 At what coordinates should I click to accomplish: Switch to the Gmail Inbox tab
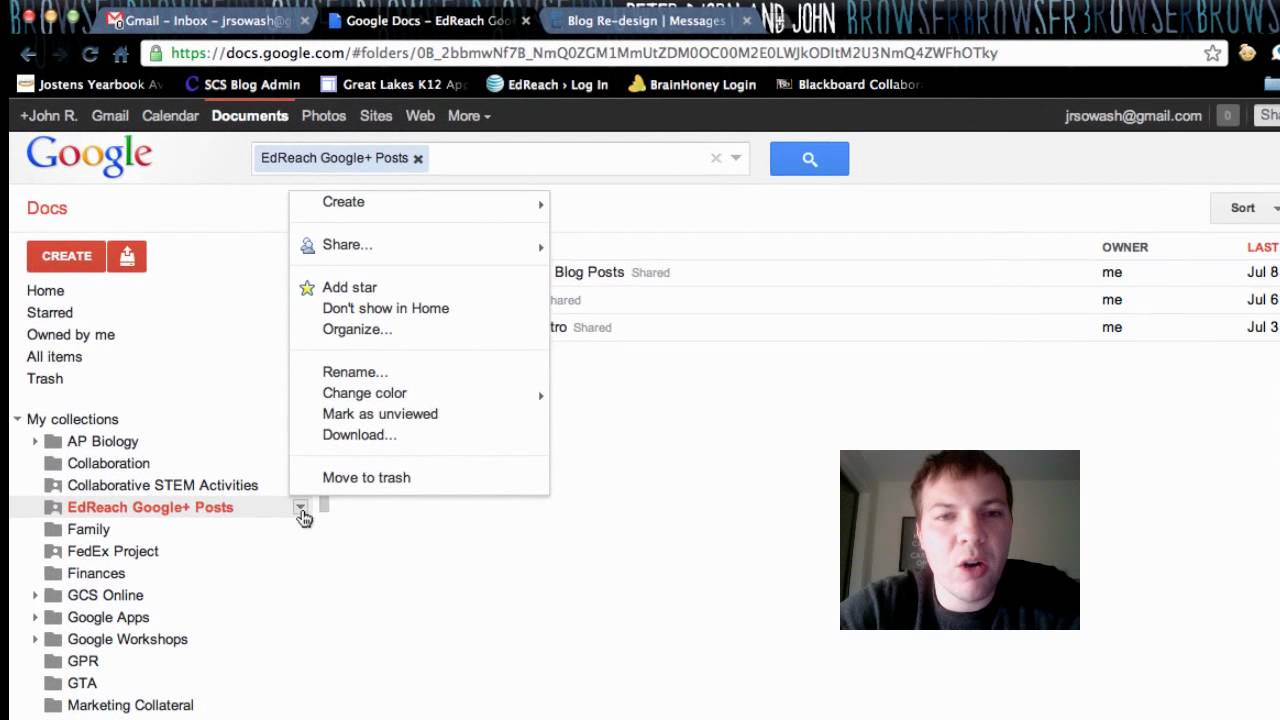(x=208, y=20)
